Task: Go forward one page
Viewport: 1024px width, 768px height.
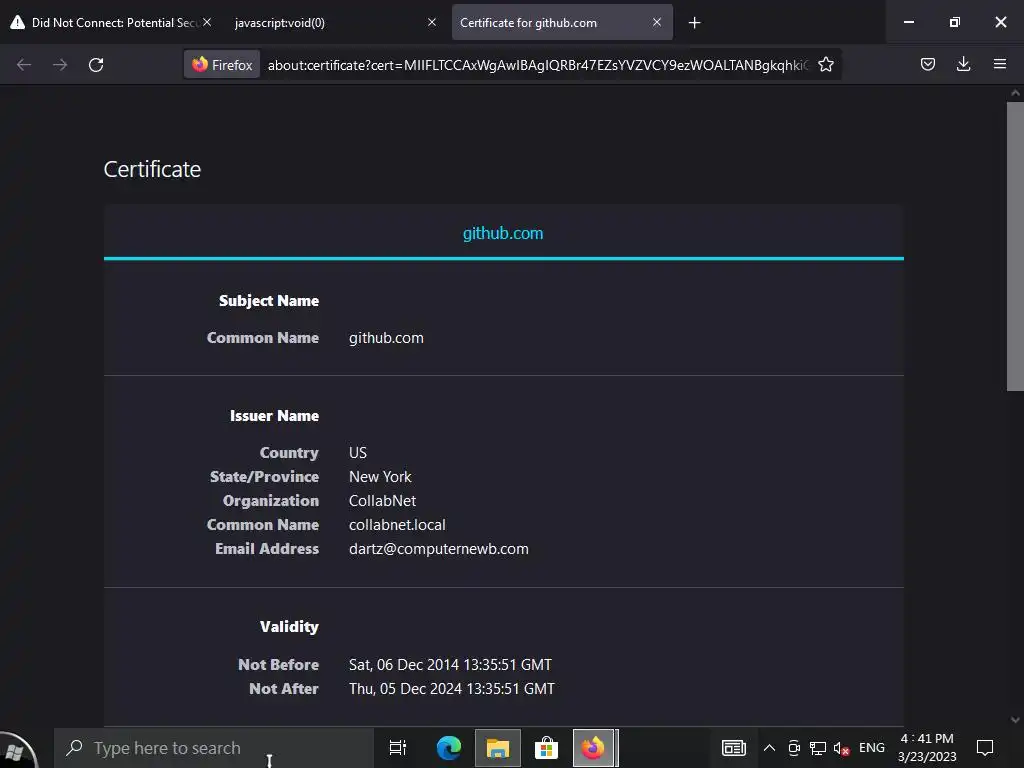Action: 60,65
